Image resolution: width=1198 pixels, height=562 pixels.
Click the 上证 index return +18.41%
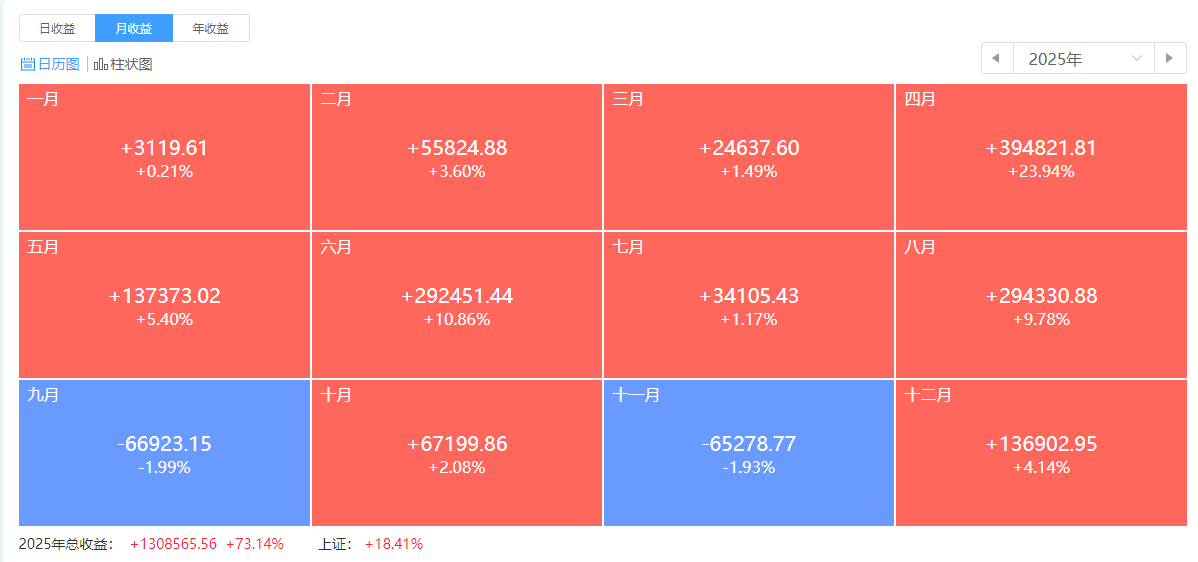click(393, 544)
